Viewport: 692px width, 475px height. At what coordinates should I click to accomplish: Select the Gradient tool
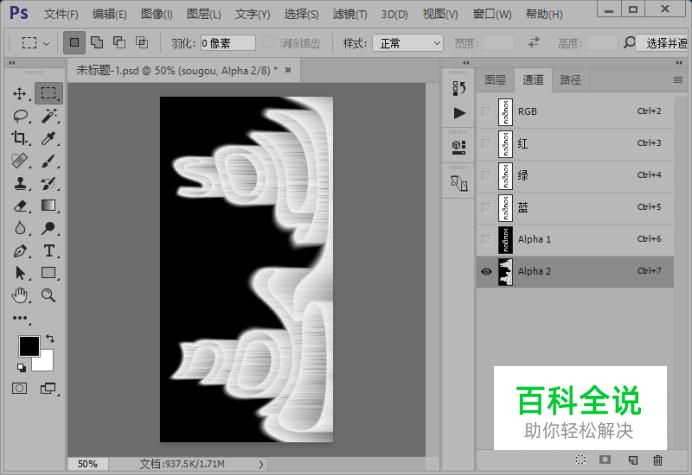tap(49, 206)
